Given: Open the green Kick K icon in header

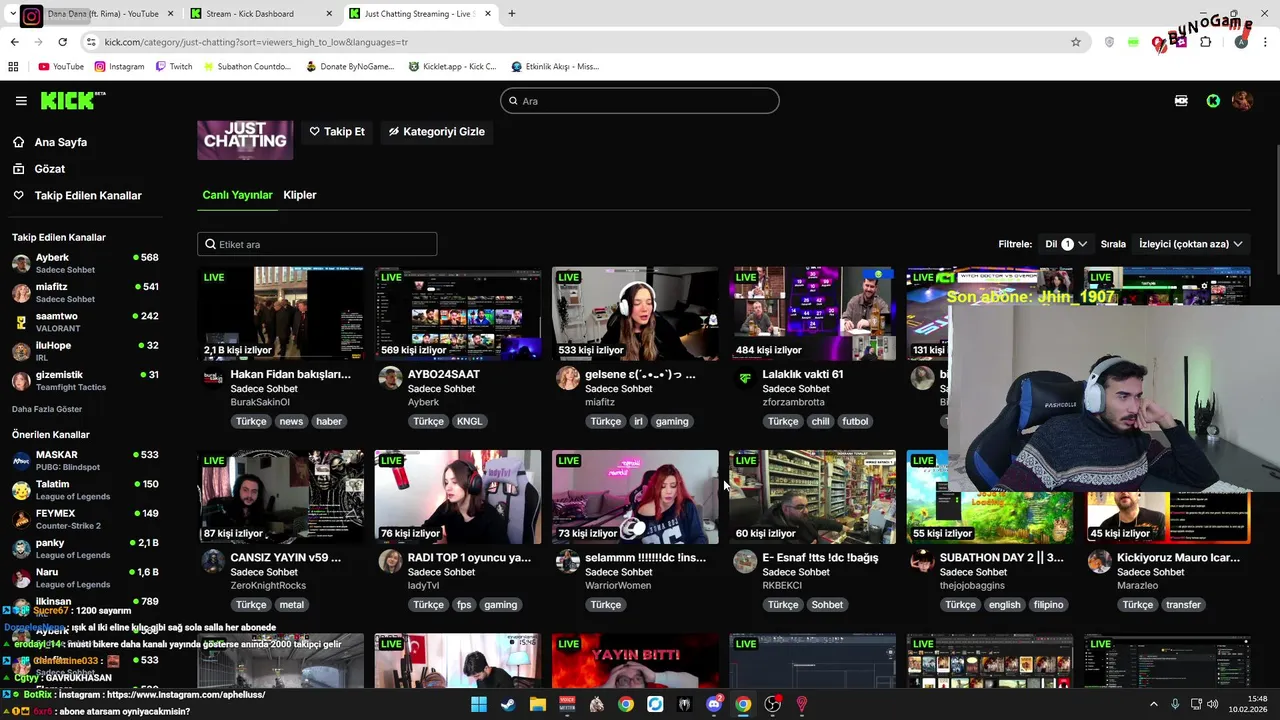Looking at the screenshot, I should (1213, 101).
